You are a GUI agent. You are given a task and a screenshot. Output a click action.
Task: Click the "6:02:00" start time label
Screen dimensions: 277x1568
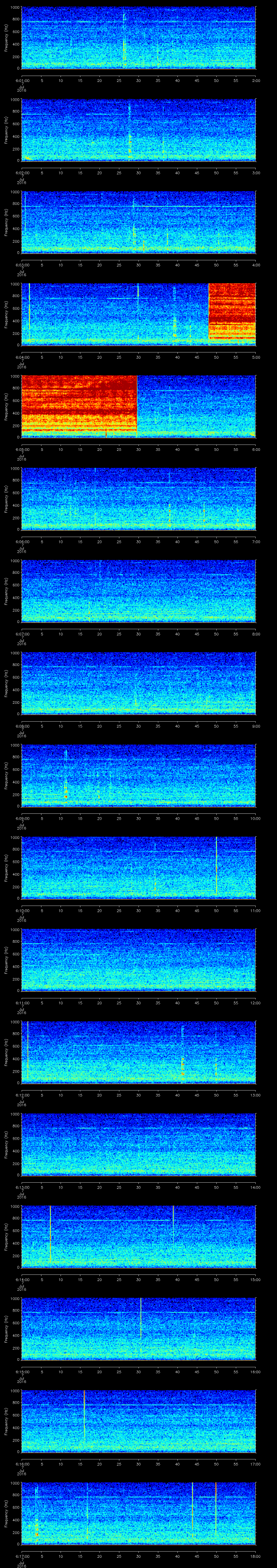point(22,173)
